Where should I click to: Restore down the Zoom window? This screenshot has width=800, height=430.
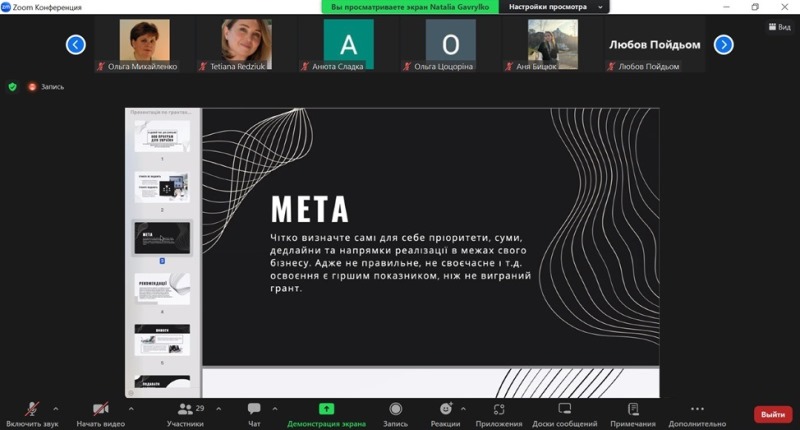point(755,7)
